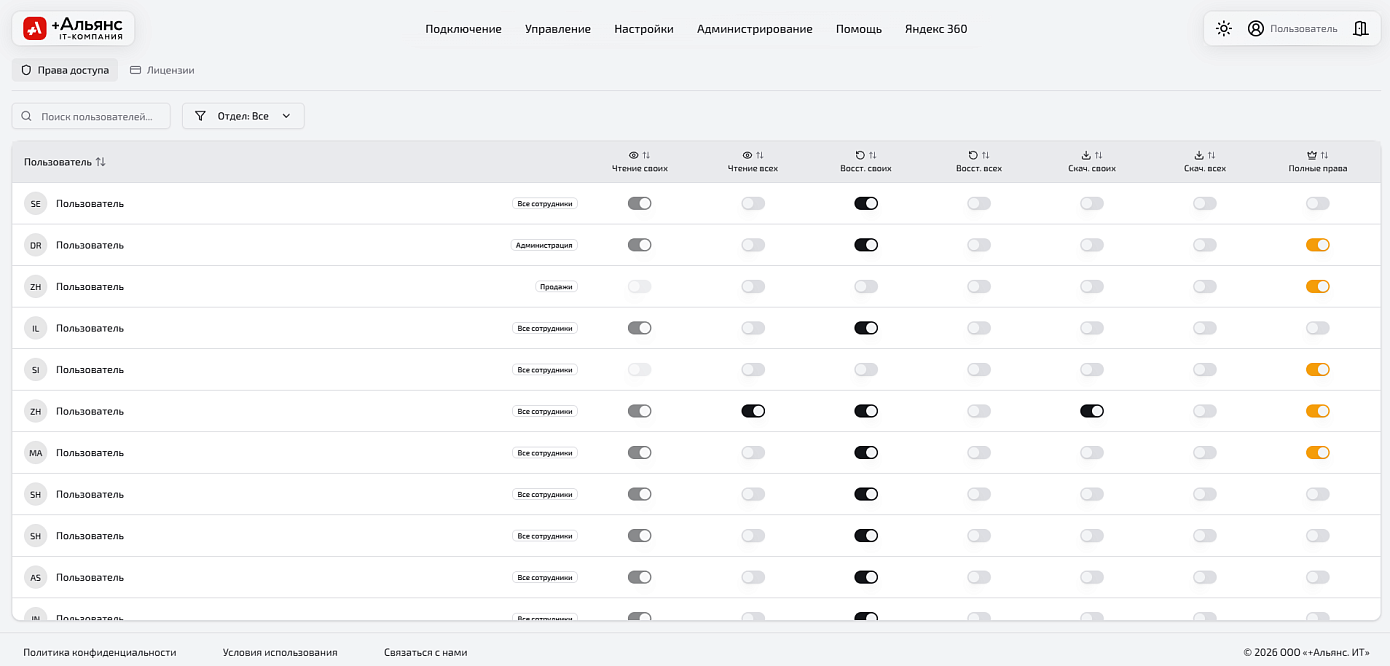Open the Администрирование menu
This screenshot has height=666, width=1390.
click(x=755, y=29)
